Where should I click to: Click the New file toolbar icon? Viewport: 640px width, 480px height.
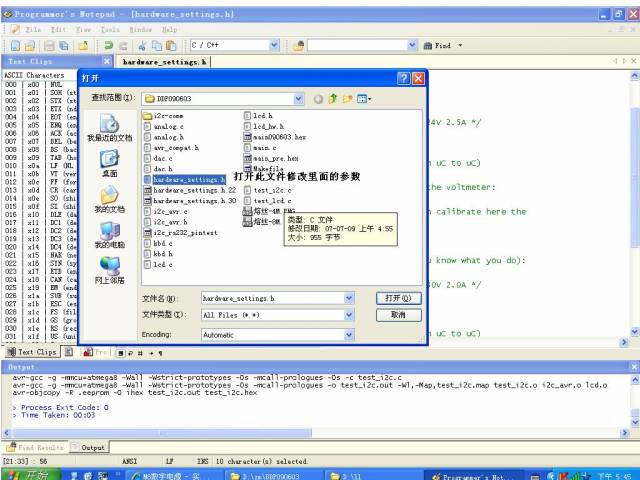(x=14, y=45)
